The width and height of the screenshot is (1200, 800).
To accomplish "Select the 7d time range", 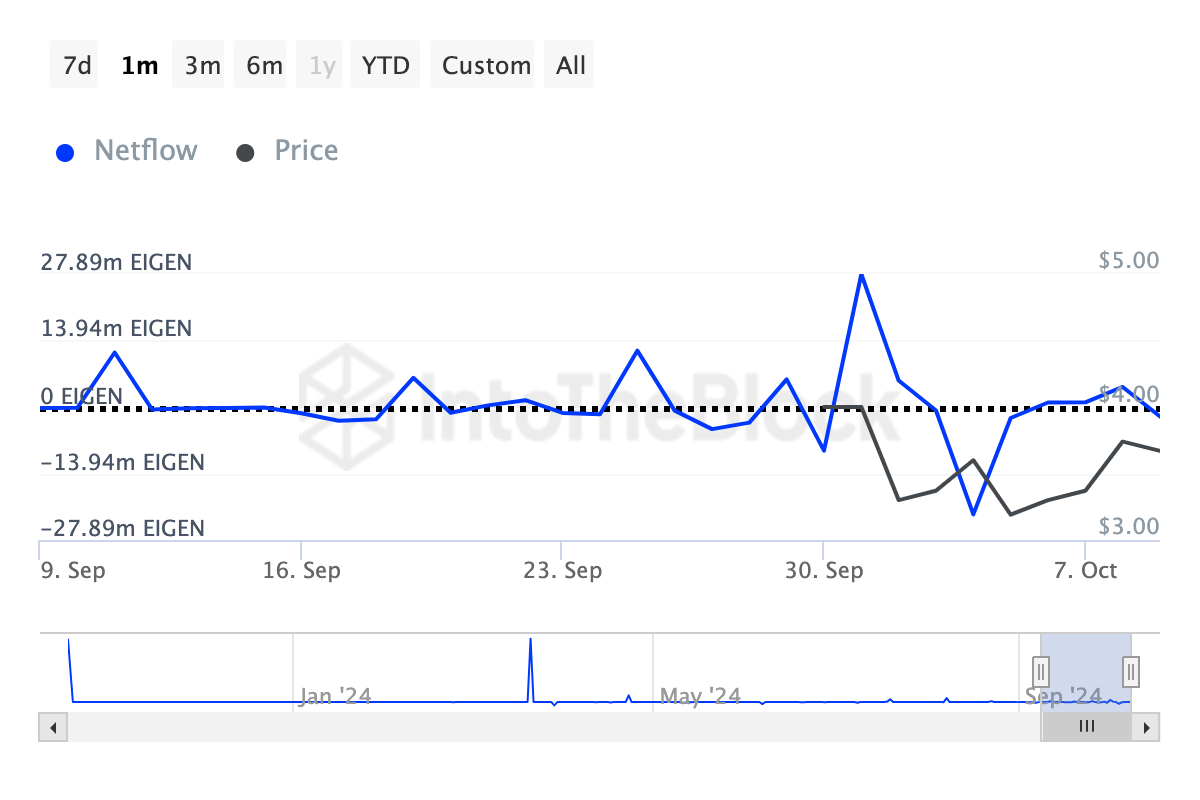I will pos(76,66).
